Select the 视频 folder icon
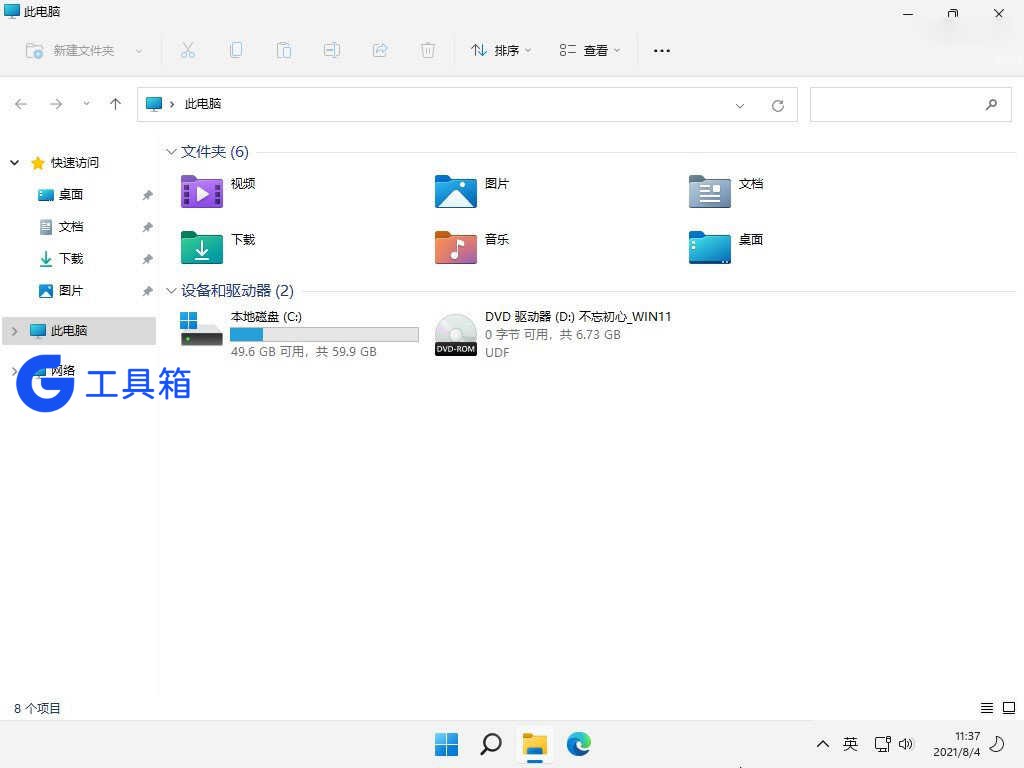 tap(202, 191)
